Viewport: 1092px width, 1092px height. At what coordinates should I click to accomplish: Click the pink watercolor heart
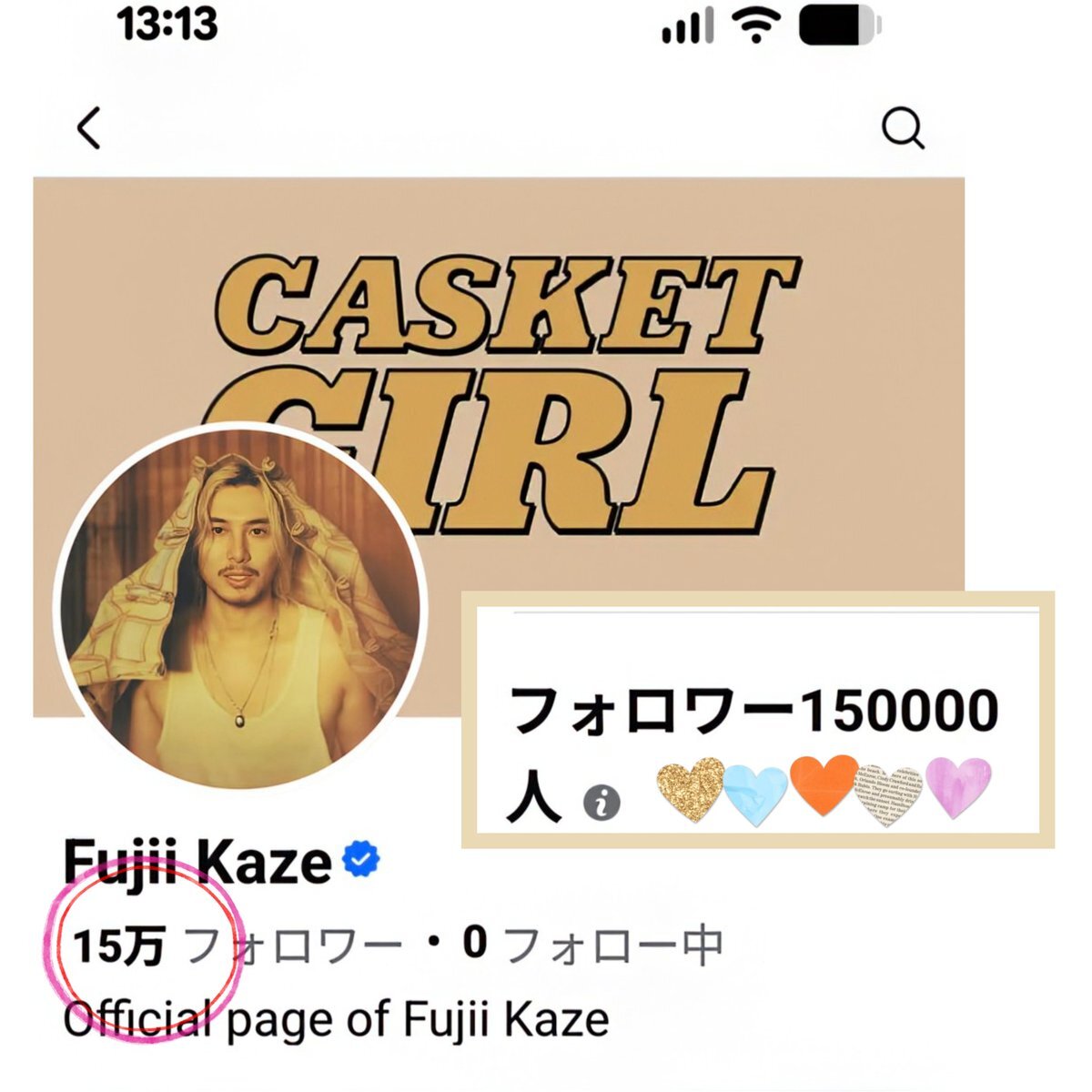957,787
